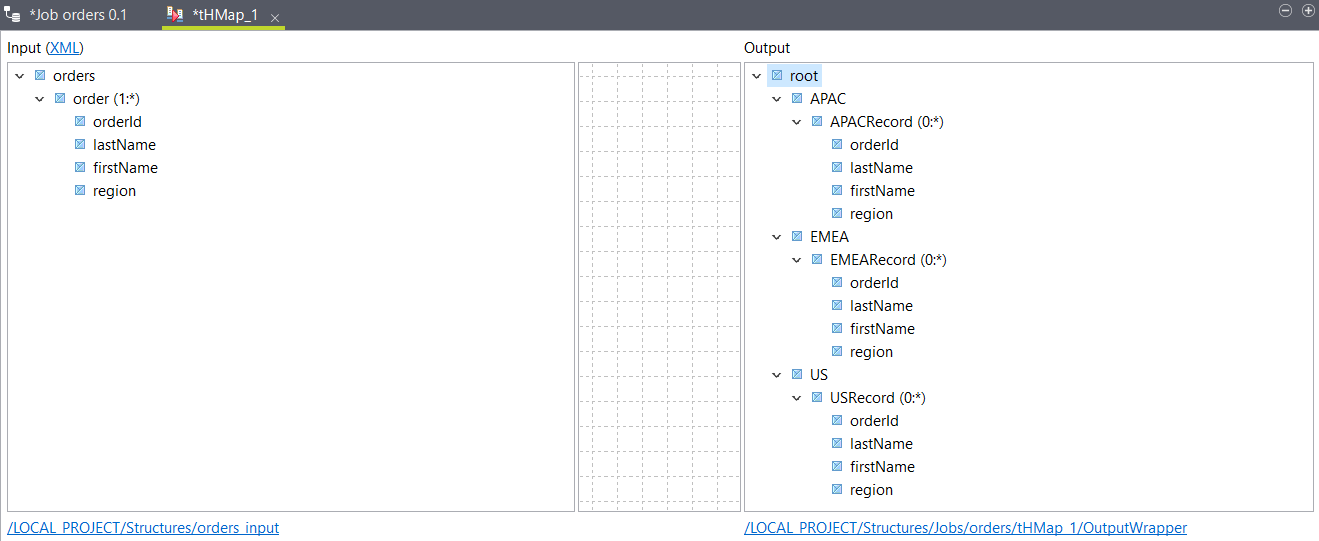Select the tHMap_1 tab

click(224, 15)
